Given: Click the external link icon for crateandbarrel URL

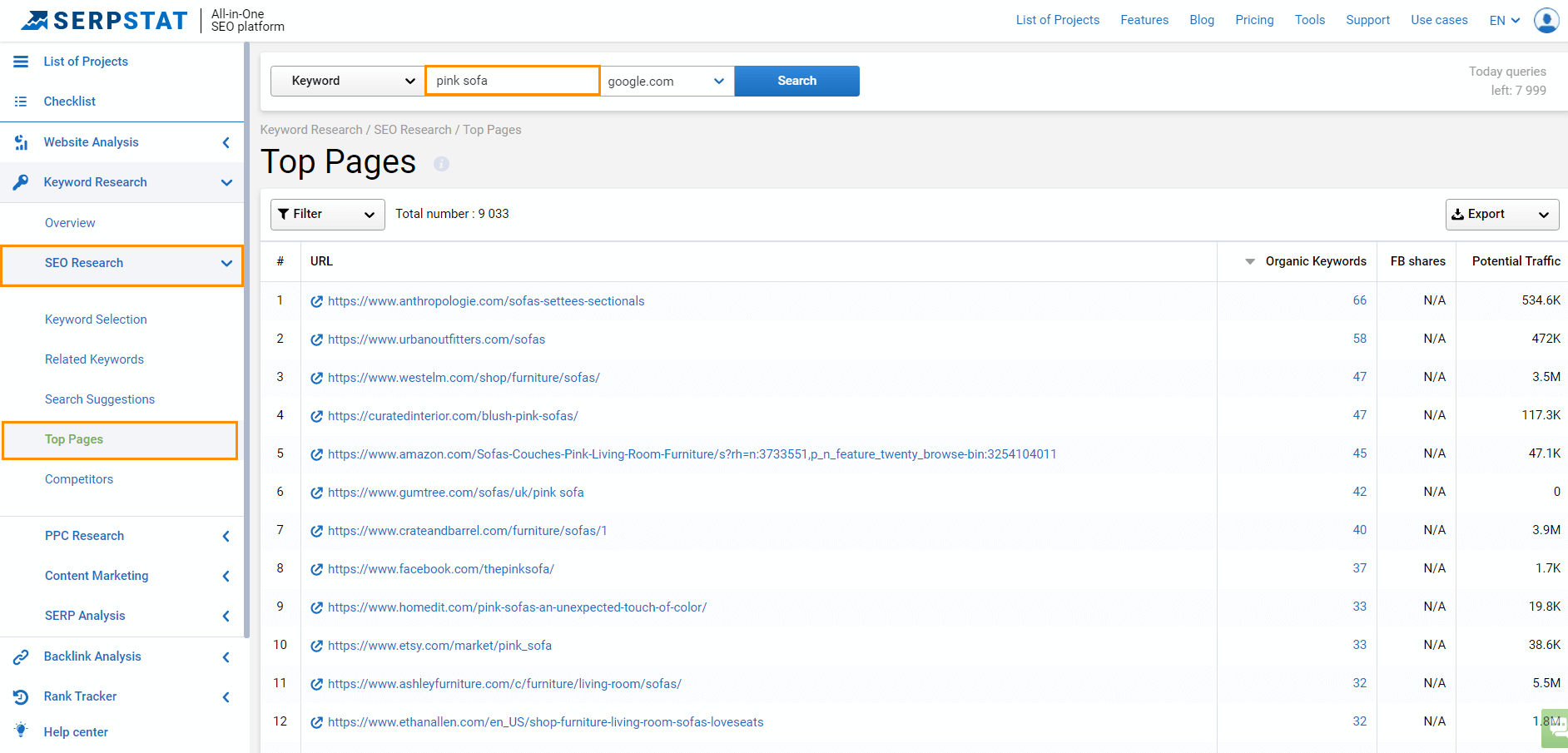Looking at the screenshot, I should [x=316, y=531].
